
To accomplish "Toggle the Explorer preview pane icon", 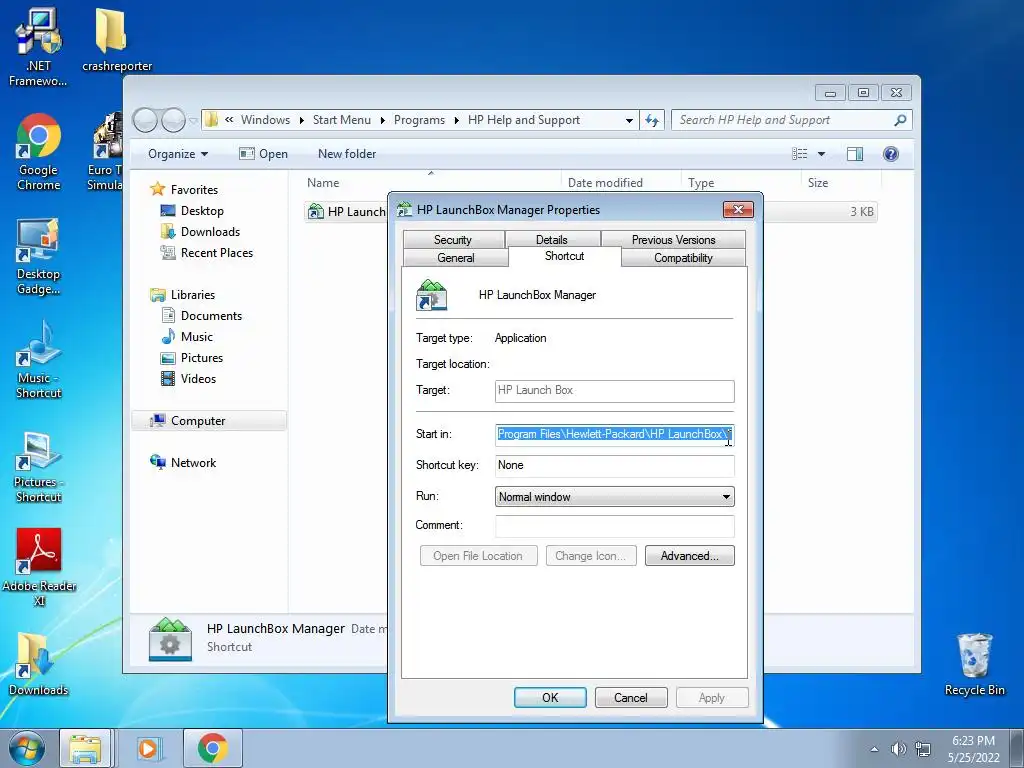I will coord(855,154).
